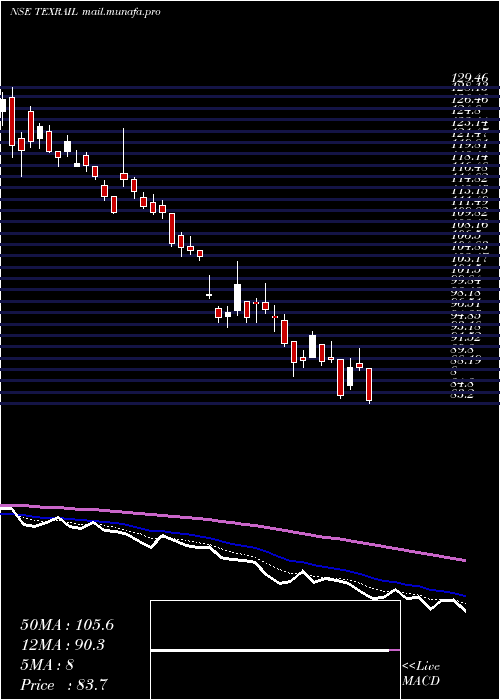Screen dimensions: 500x700
Task: Click the "118.14" price axis label
Action: click(x=470, y=157)
